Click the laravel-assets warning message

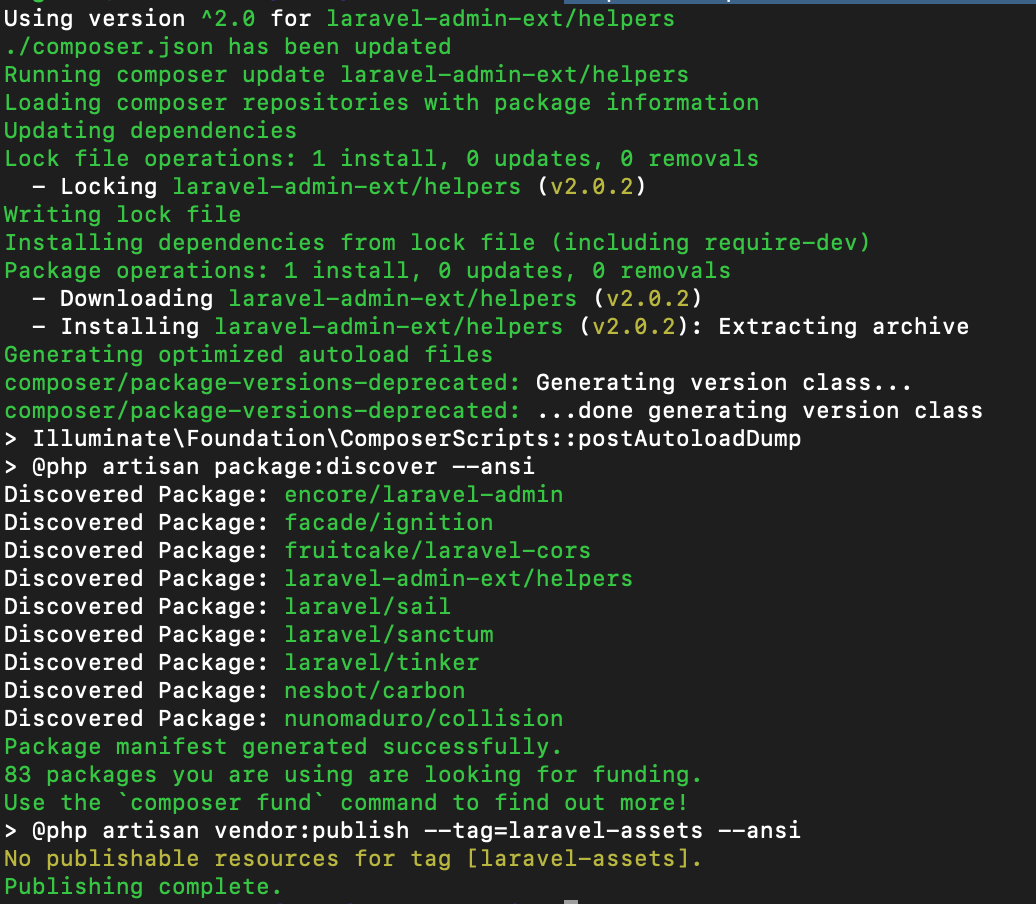[x=350, y=858]
